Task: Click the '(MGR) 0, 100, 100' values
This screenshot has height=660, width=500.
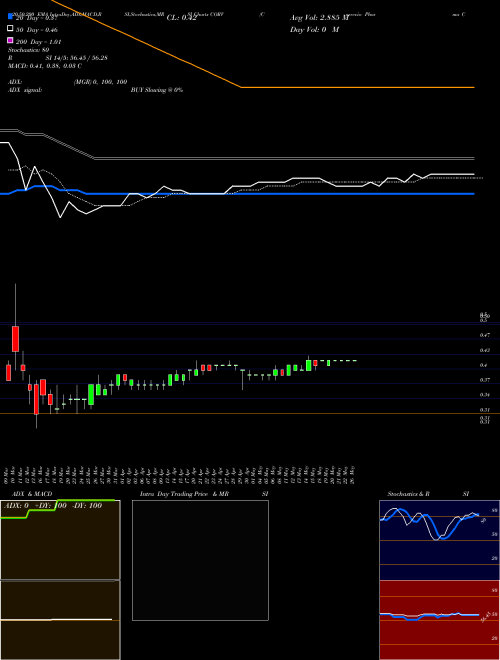Action: (x=101, y=82)
